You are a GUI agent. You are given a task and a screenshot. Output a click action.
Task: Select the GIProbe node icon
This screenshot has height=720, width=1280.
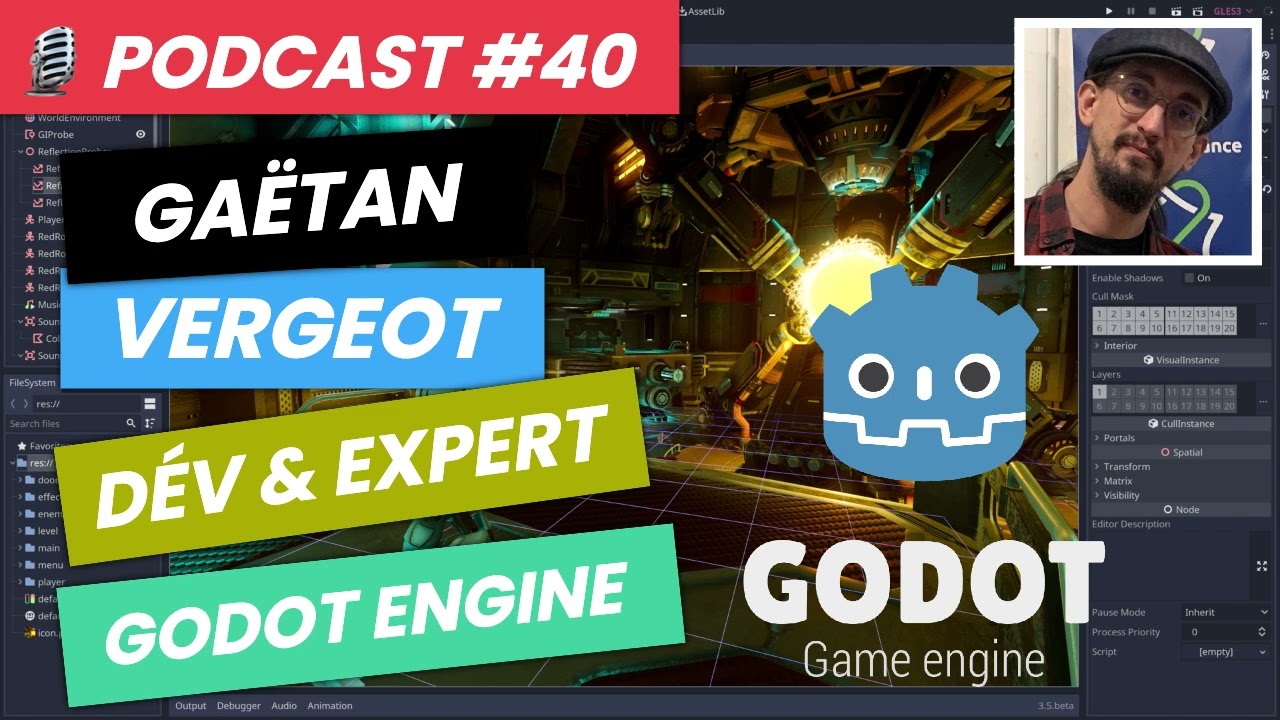click(x=29, y=134)
